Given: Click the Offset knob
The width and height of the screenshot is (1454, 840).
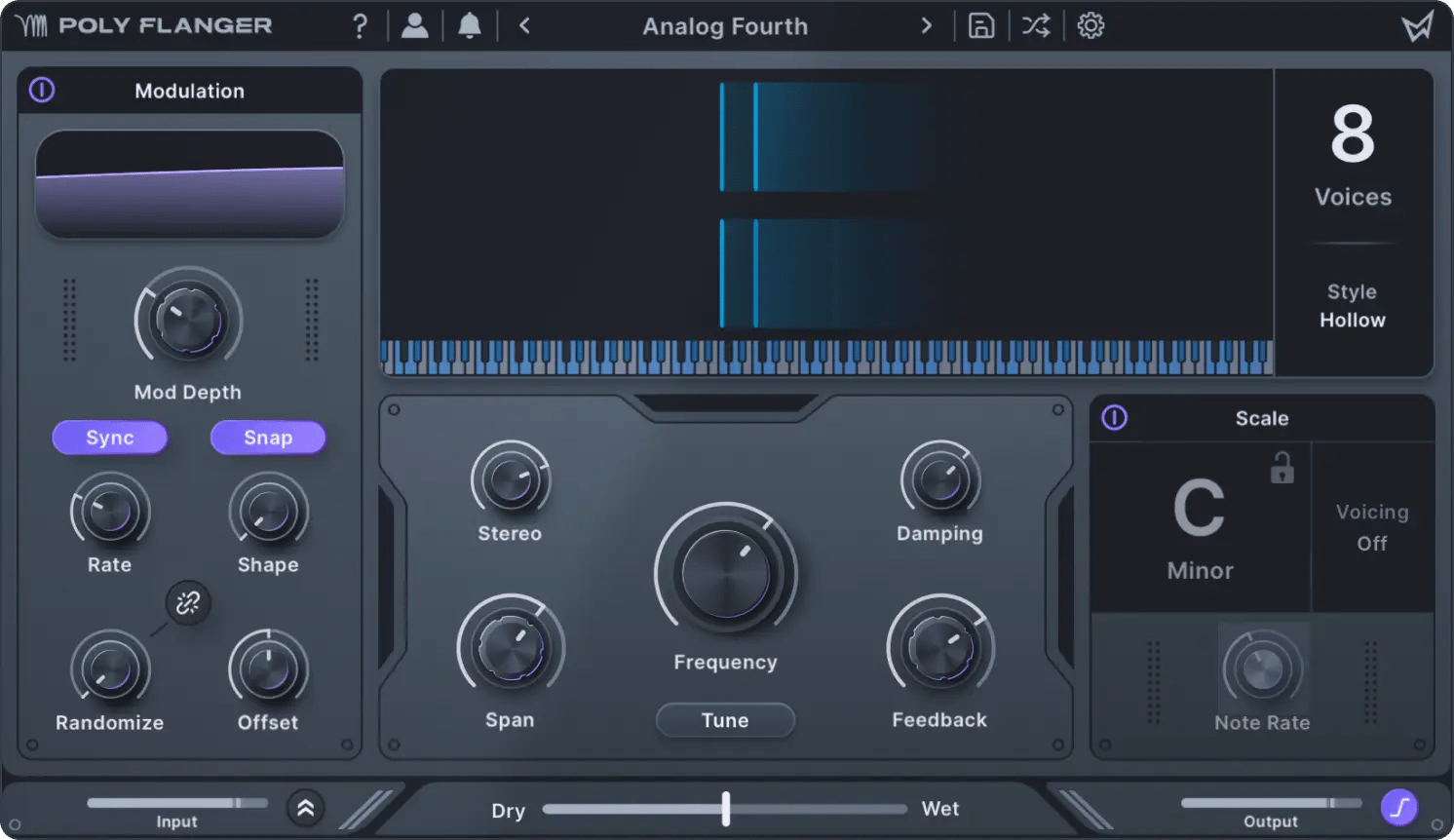Looking at the screenshot, I should click(268, 669).
